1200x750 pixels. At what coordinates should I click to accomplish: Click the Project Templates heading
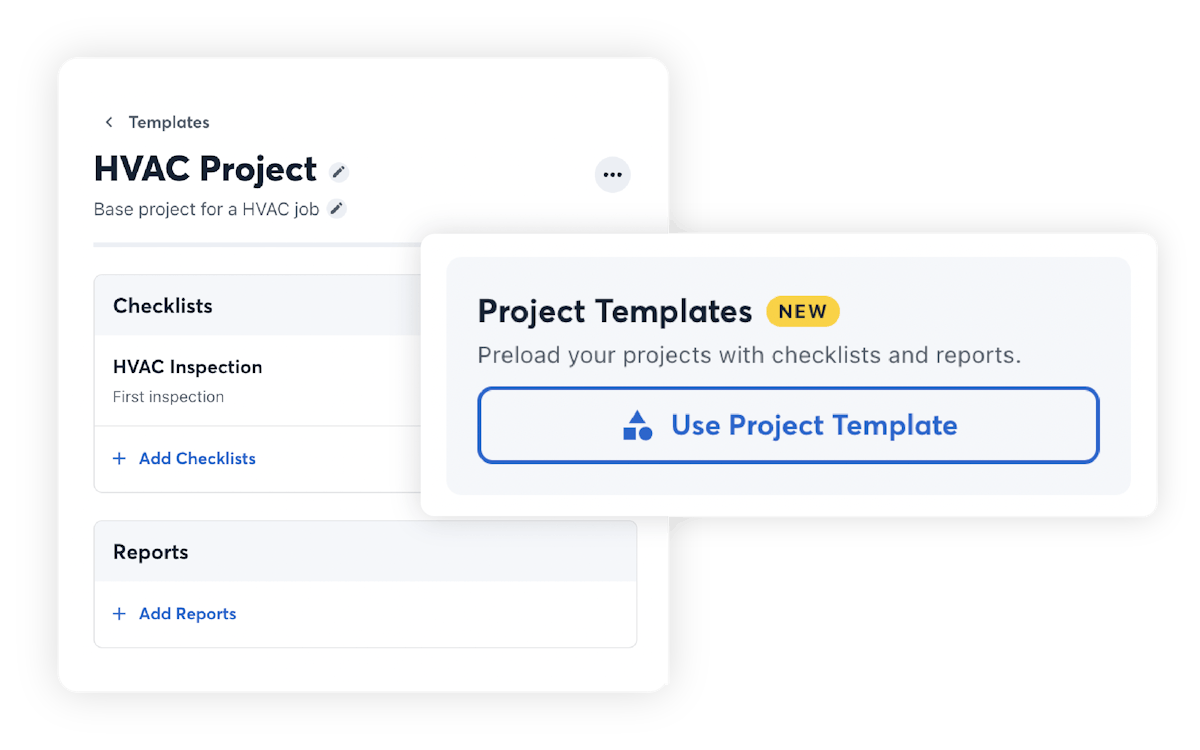615,311
